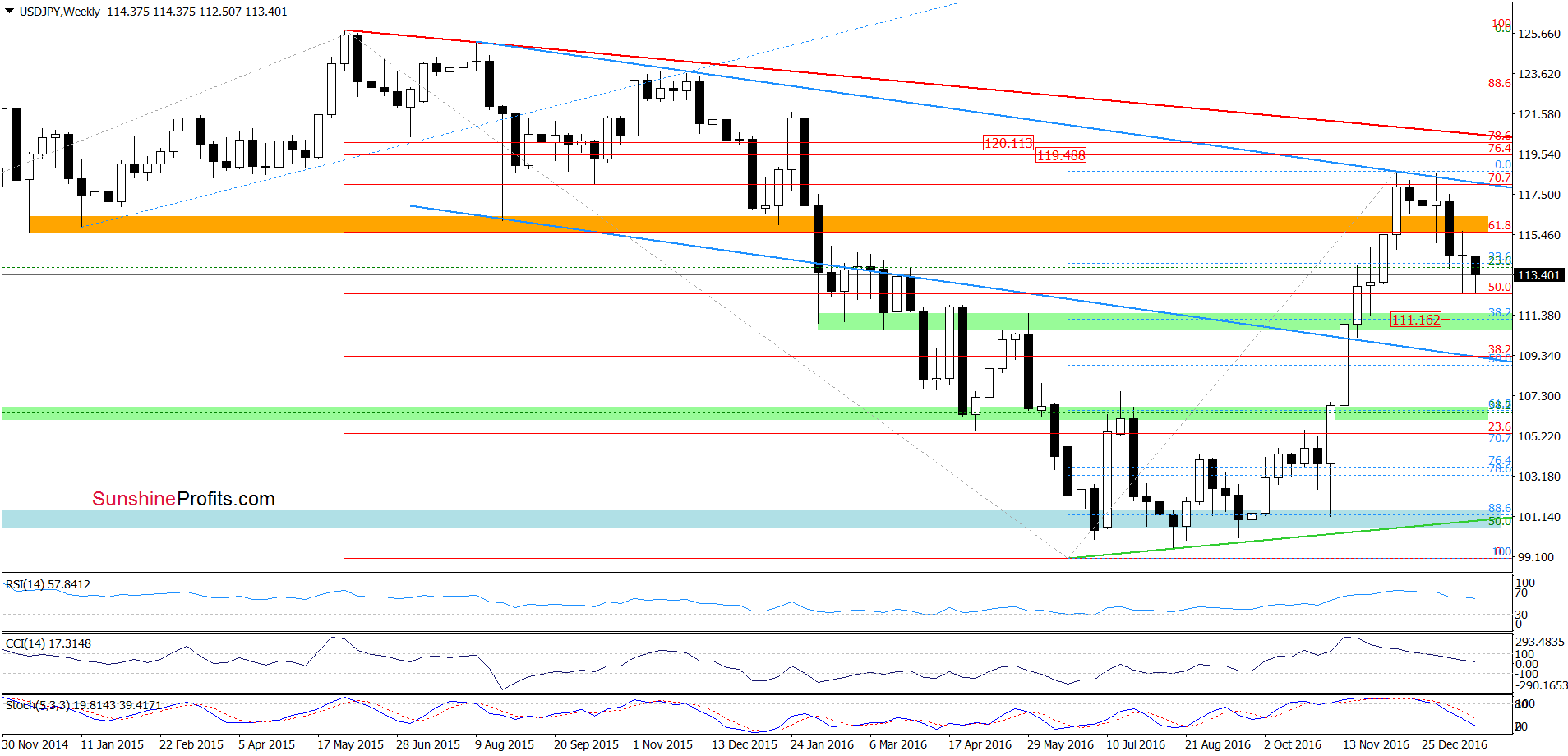This screenshot has height=756, width=1568.
Task: Click the 109.340 price axis value
Action: 1538,356
